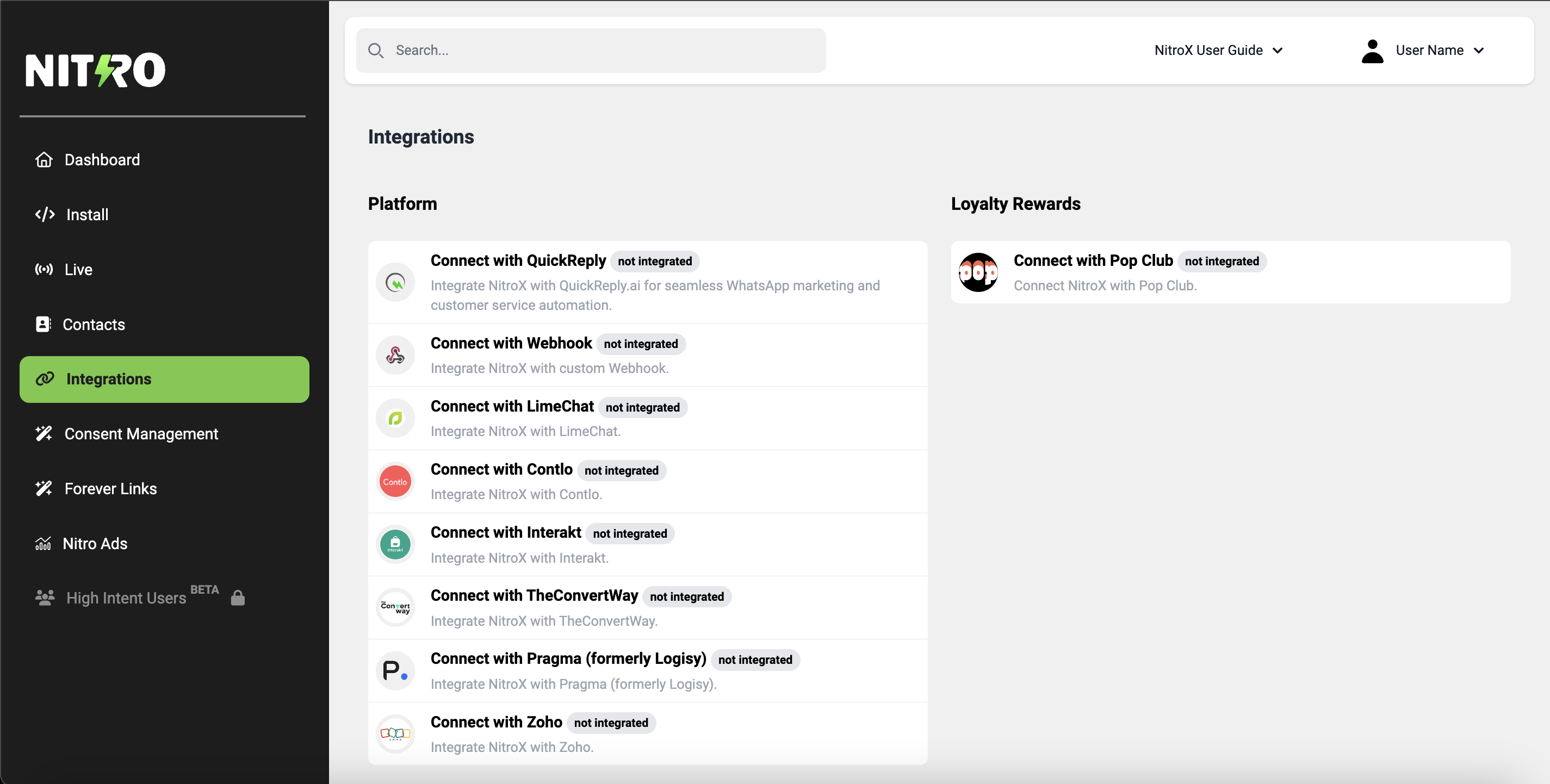Click 'Integrate NitroX with LimeChat.' description

pyautogui.click(x=525, y=431)
